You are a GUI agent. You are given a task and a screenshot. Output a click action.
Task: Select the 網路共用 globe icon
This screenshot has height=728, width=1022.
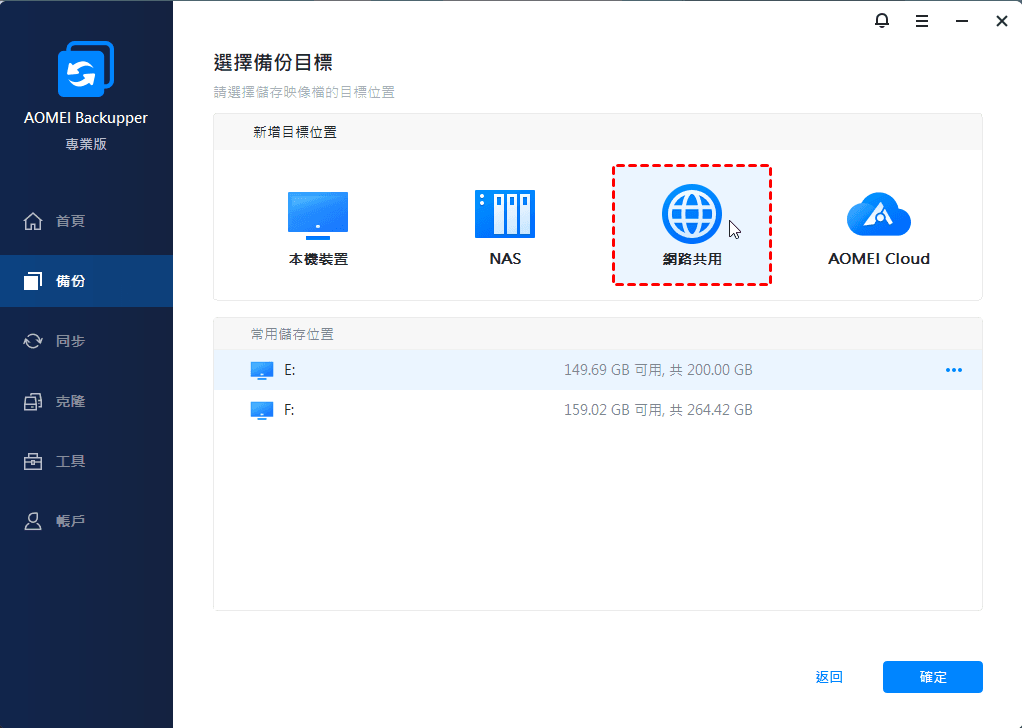coord(692,214)
